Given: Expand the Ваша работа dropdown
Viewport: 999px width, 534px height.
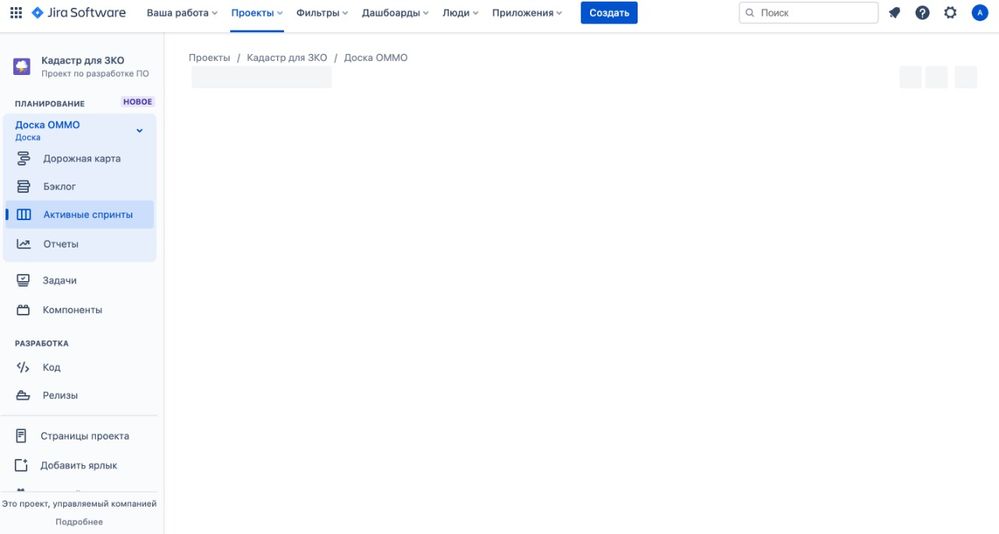Looking at the screenshot, I should click(182, 13).
